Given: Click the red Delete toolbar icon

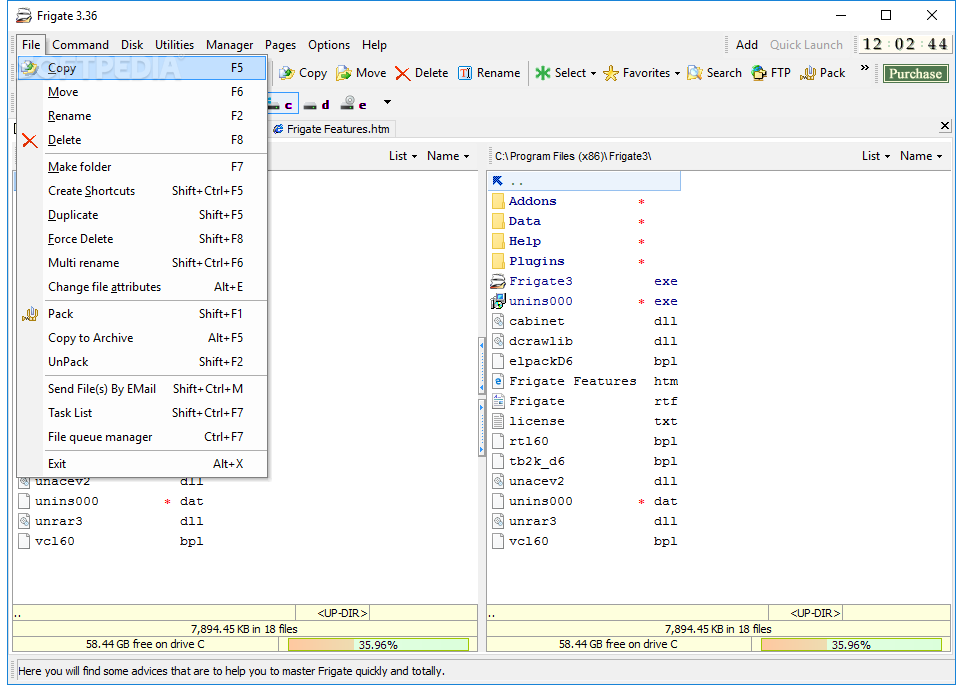Looking at the screenshot, I should coord(402,73).
